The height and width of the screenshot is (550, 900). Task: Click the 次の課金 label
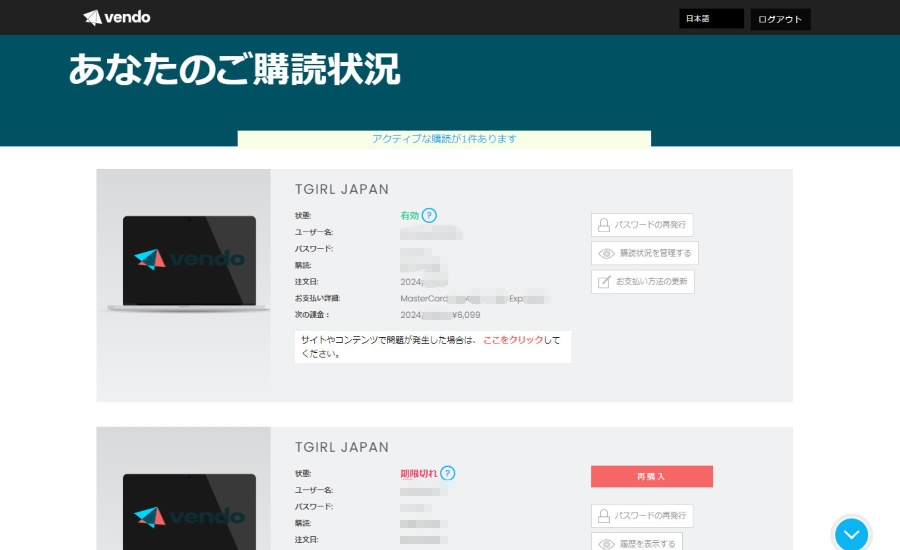tap(312, 315)
